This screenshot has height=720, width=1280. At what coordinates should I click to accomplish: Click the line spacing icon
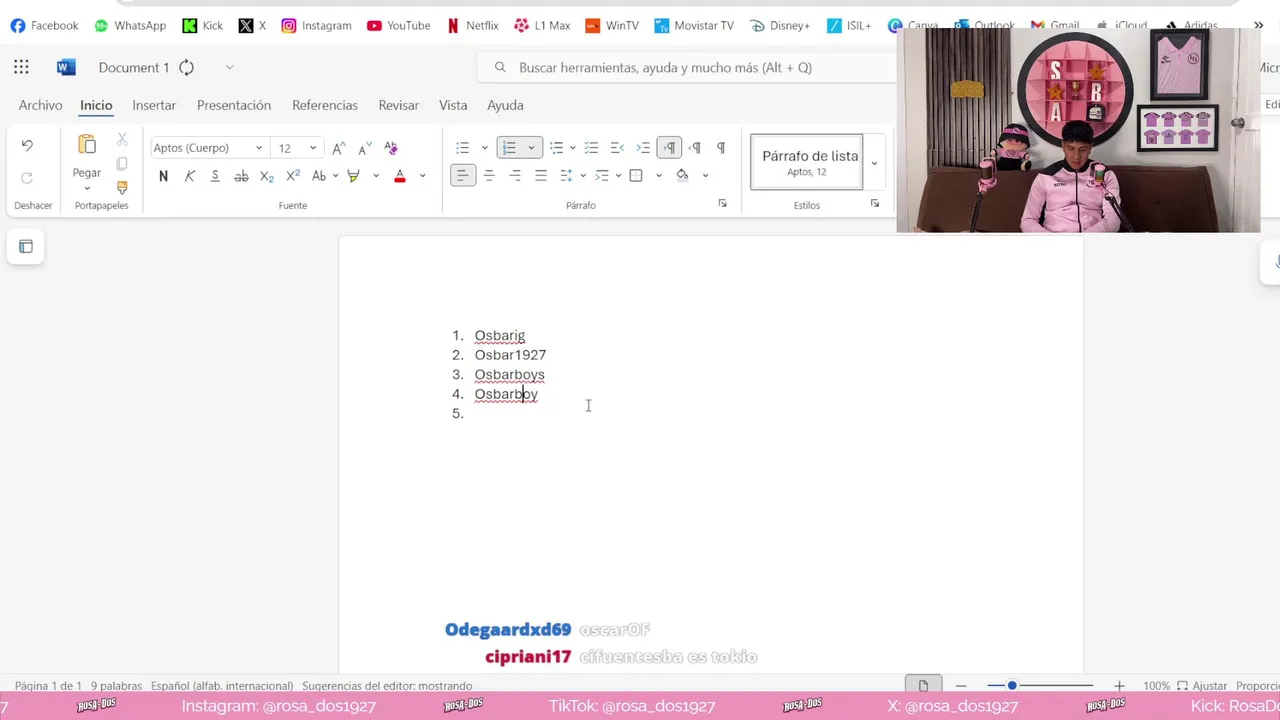[566, 176]
